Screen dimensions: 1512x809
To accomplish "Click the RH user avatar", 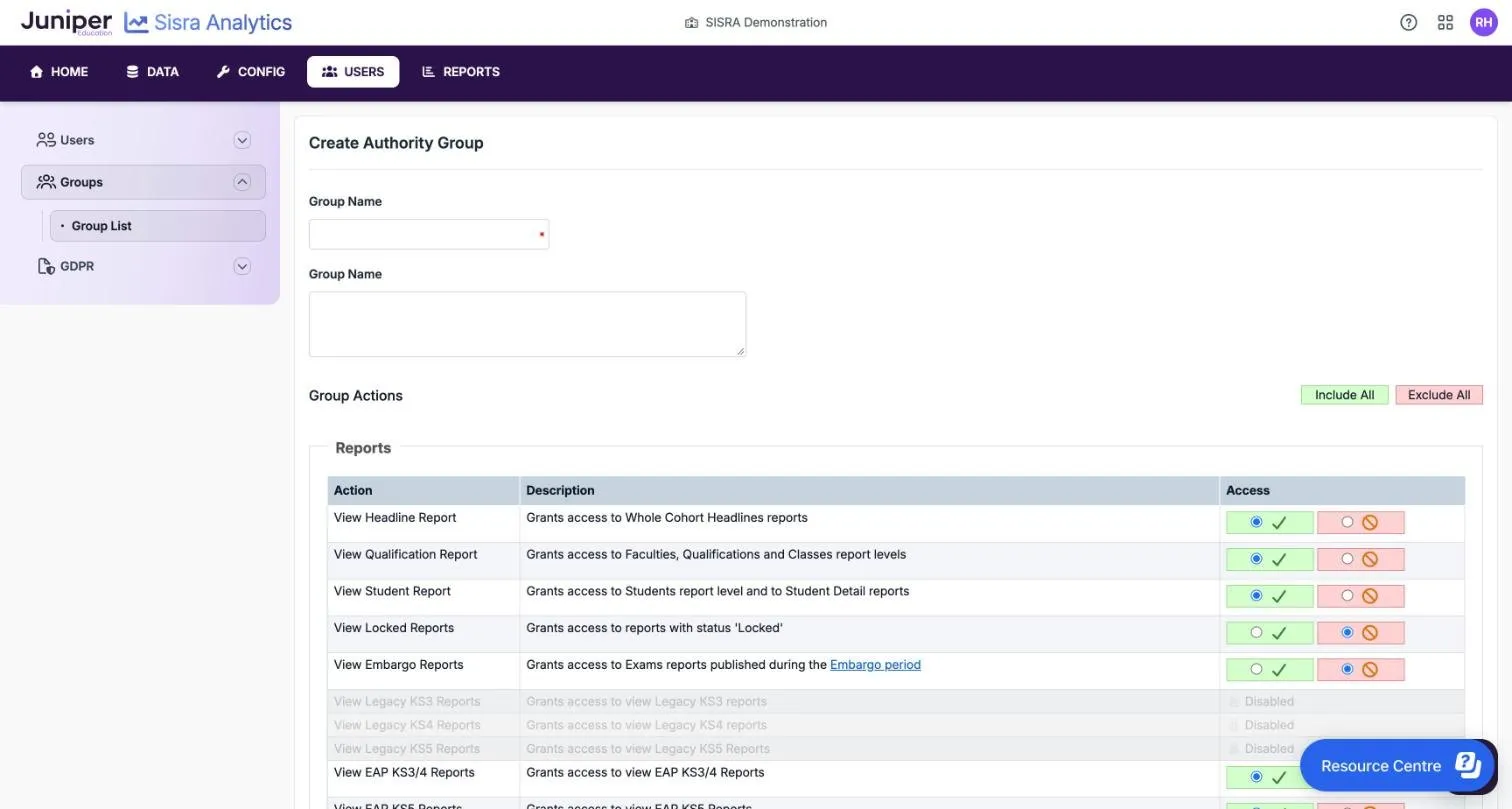I will pyautogui.click(x=1483, y=22).
